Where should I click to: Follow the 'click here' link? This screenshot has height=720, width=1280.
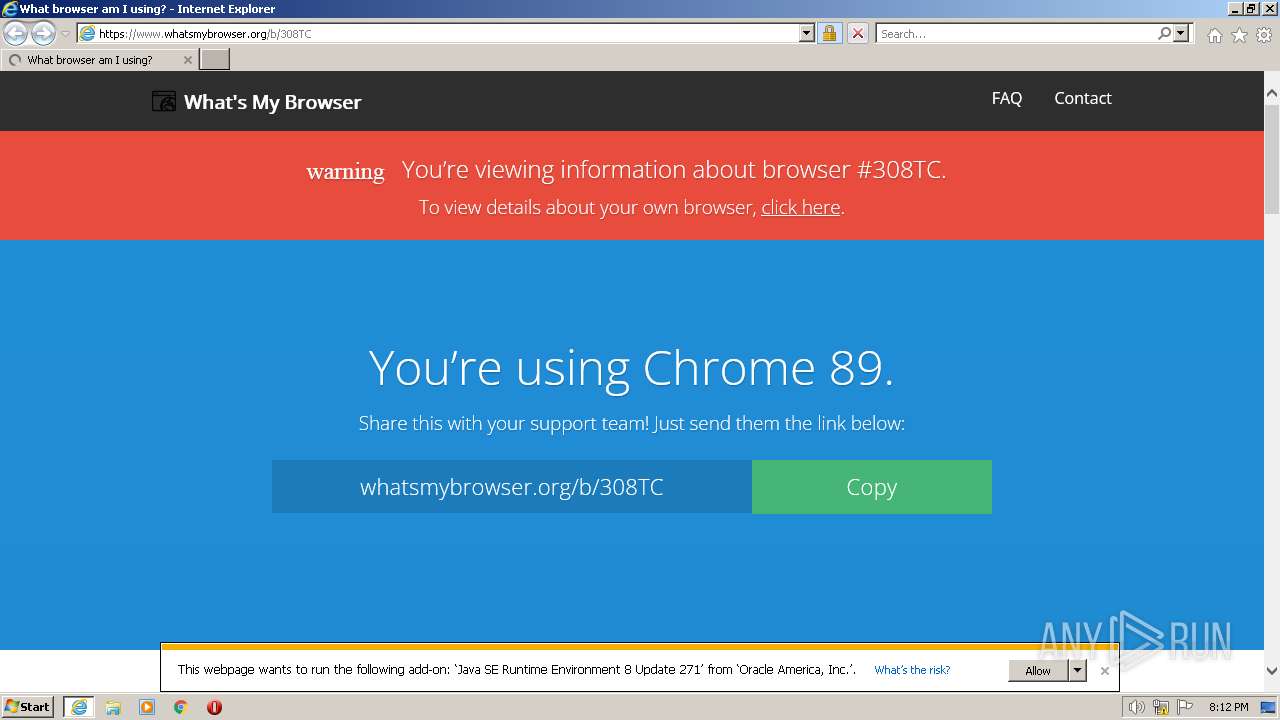pyautogui.click(x=800, y=207)
